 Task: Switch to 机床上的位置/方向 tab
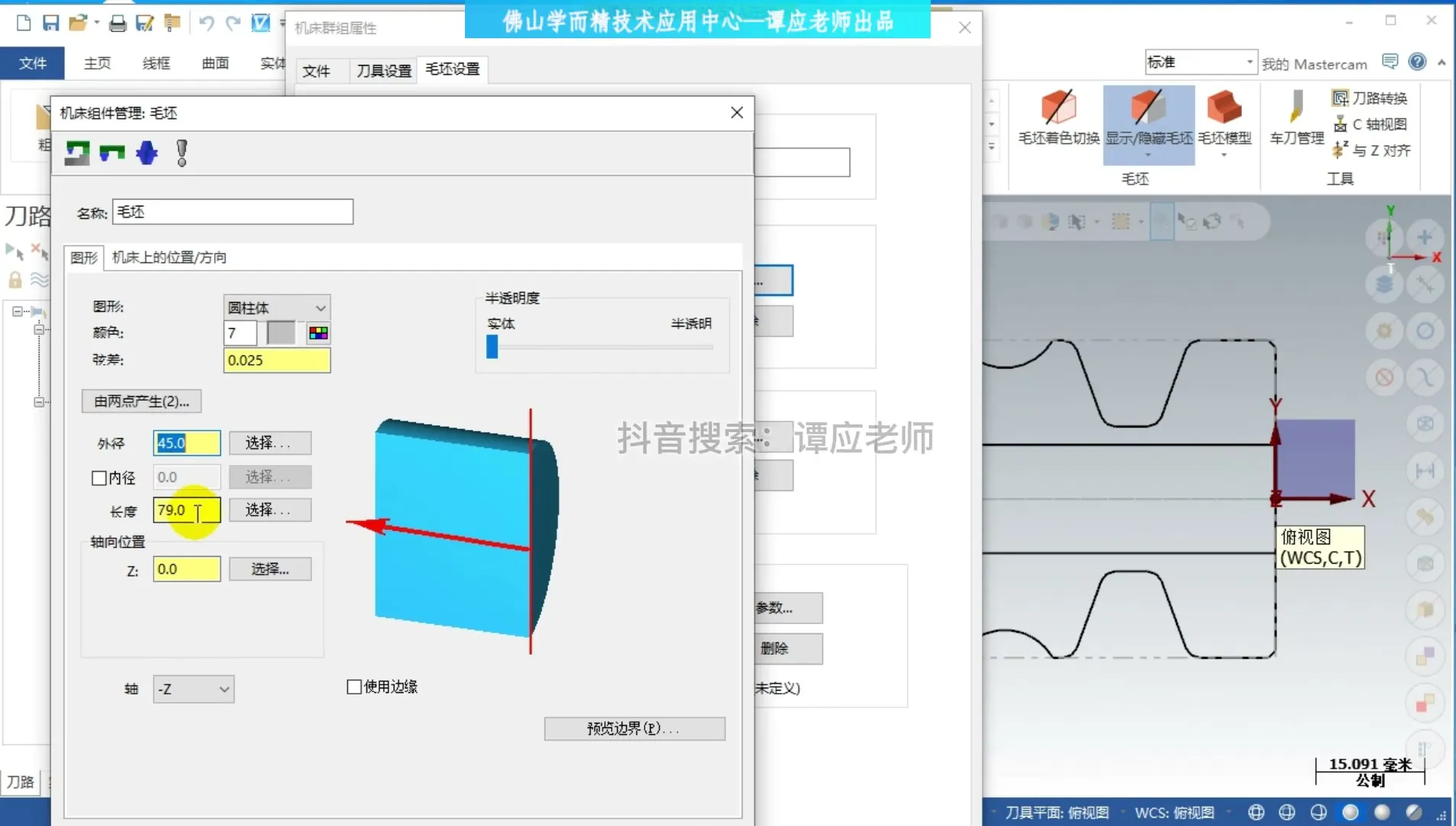pos(168,258)
